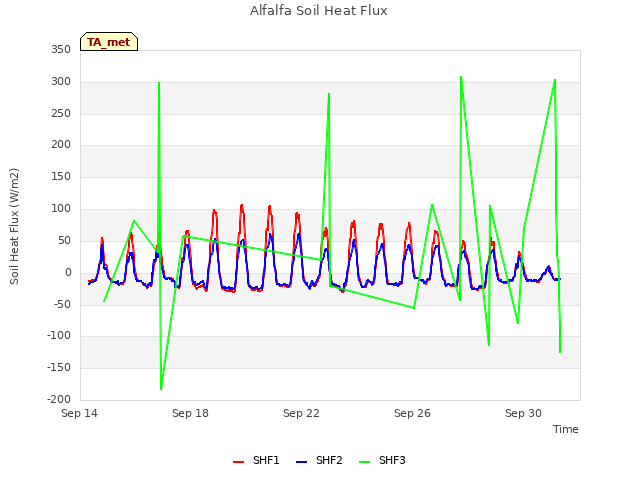Click the Sep 18 x-axis tick label
This screenshot has height=480, width=640.
click(190, 413)
